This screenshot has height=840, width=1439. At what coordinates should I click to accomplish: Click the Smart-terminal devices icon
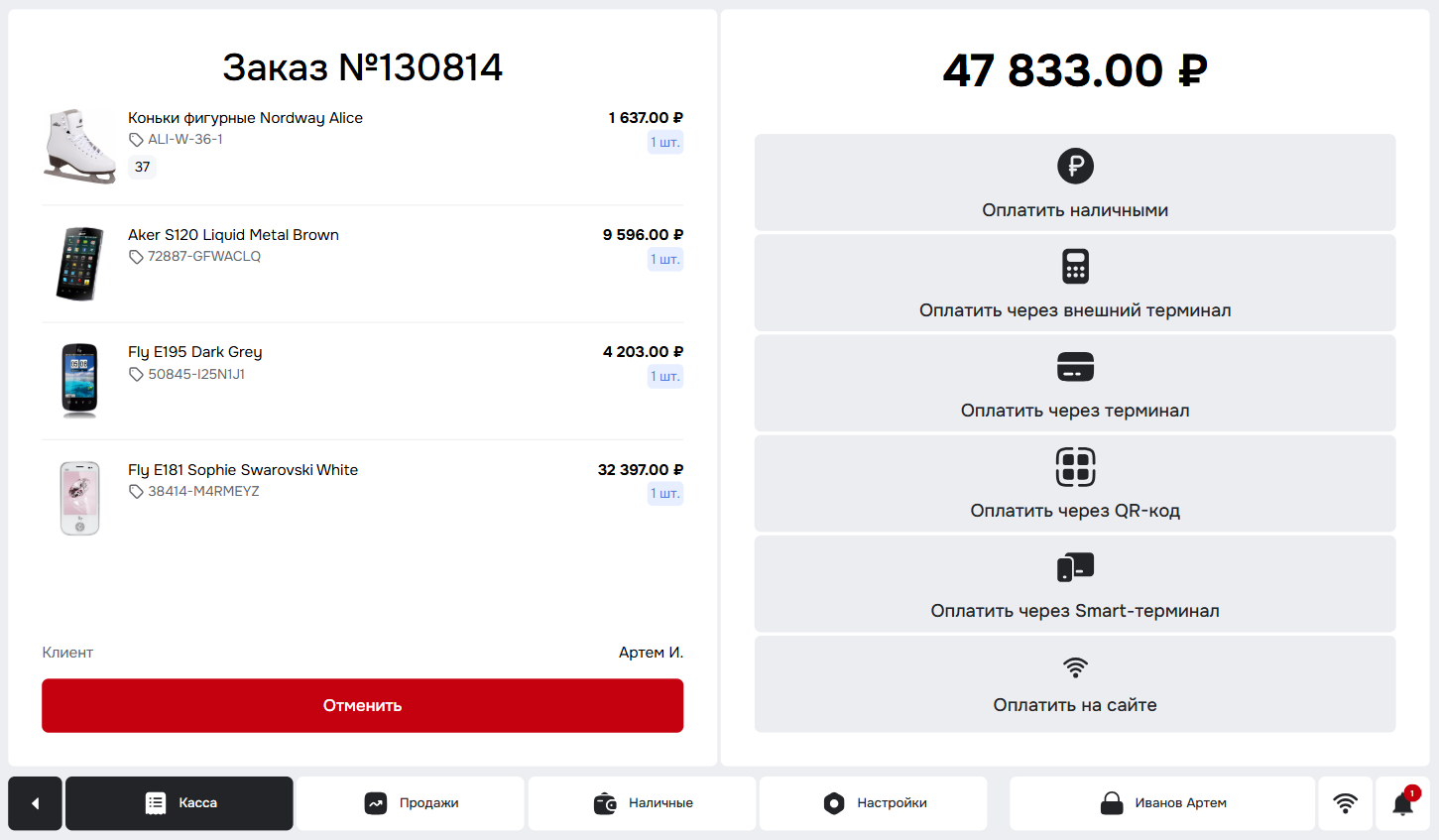[x=1075, y=567]
